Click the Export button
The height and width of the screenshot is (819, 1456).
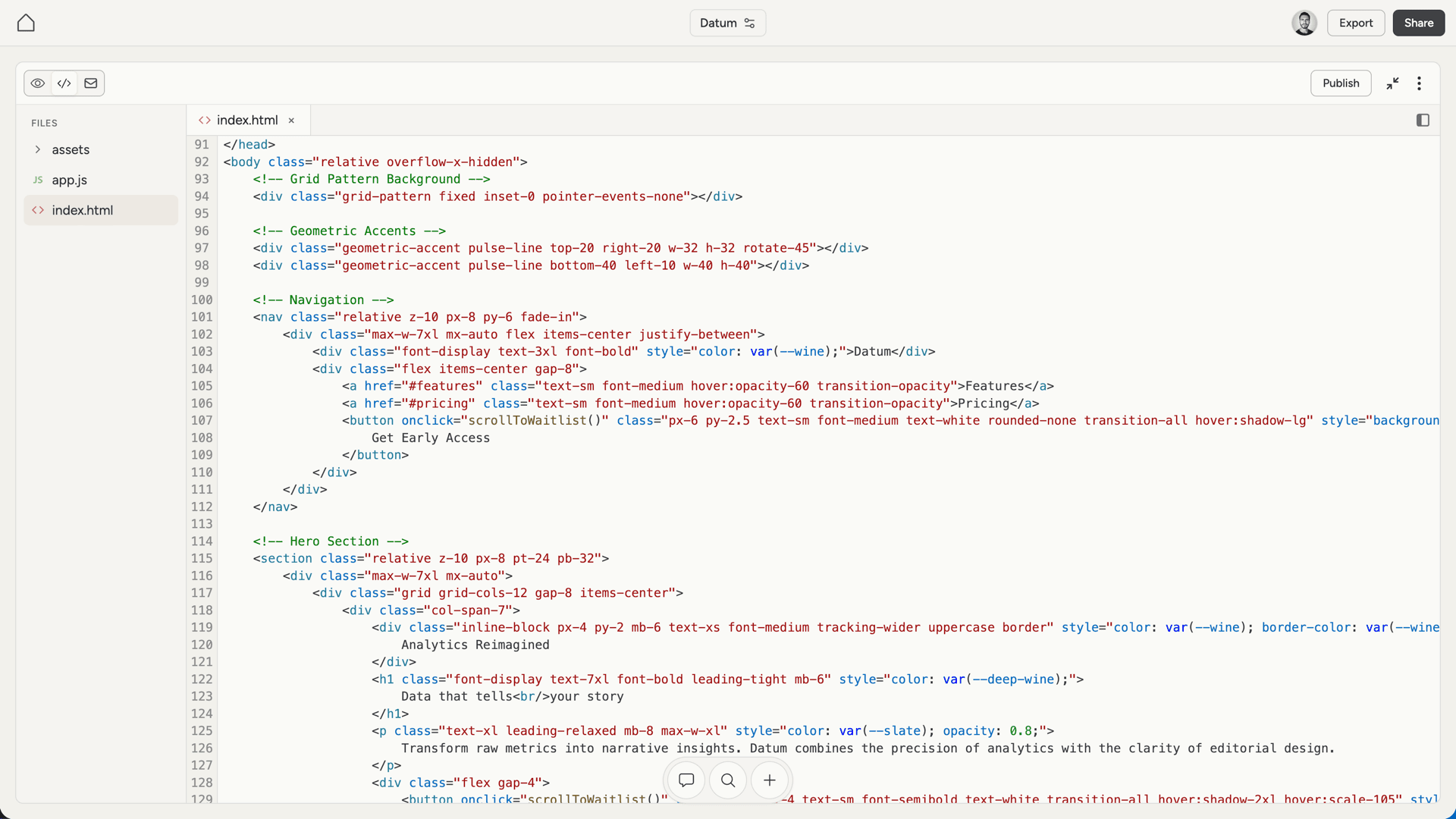(1355, 23)
